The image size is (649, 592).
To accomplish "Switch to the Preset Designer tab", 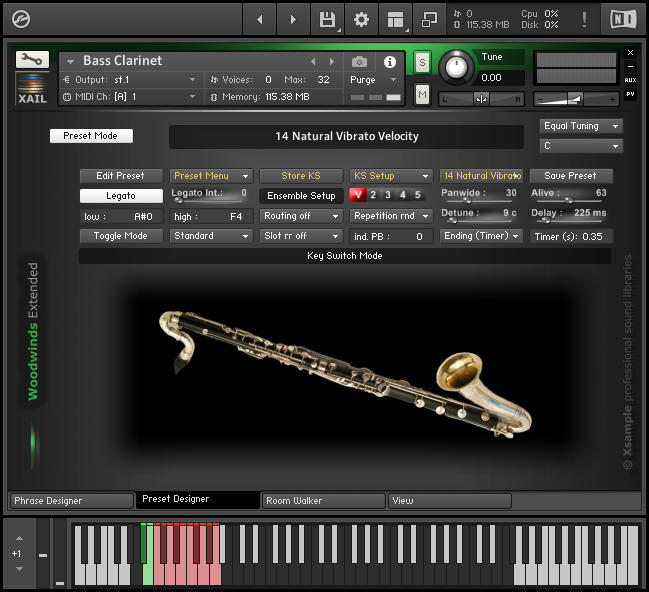I will (198, 500).
